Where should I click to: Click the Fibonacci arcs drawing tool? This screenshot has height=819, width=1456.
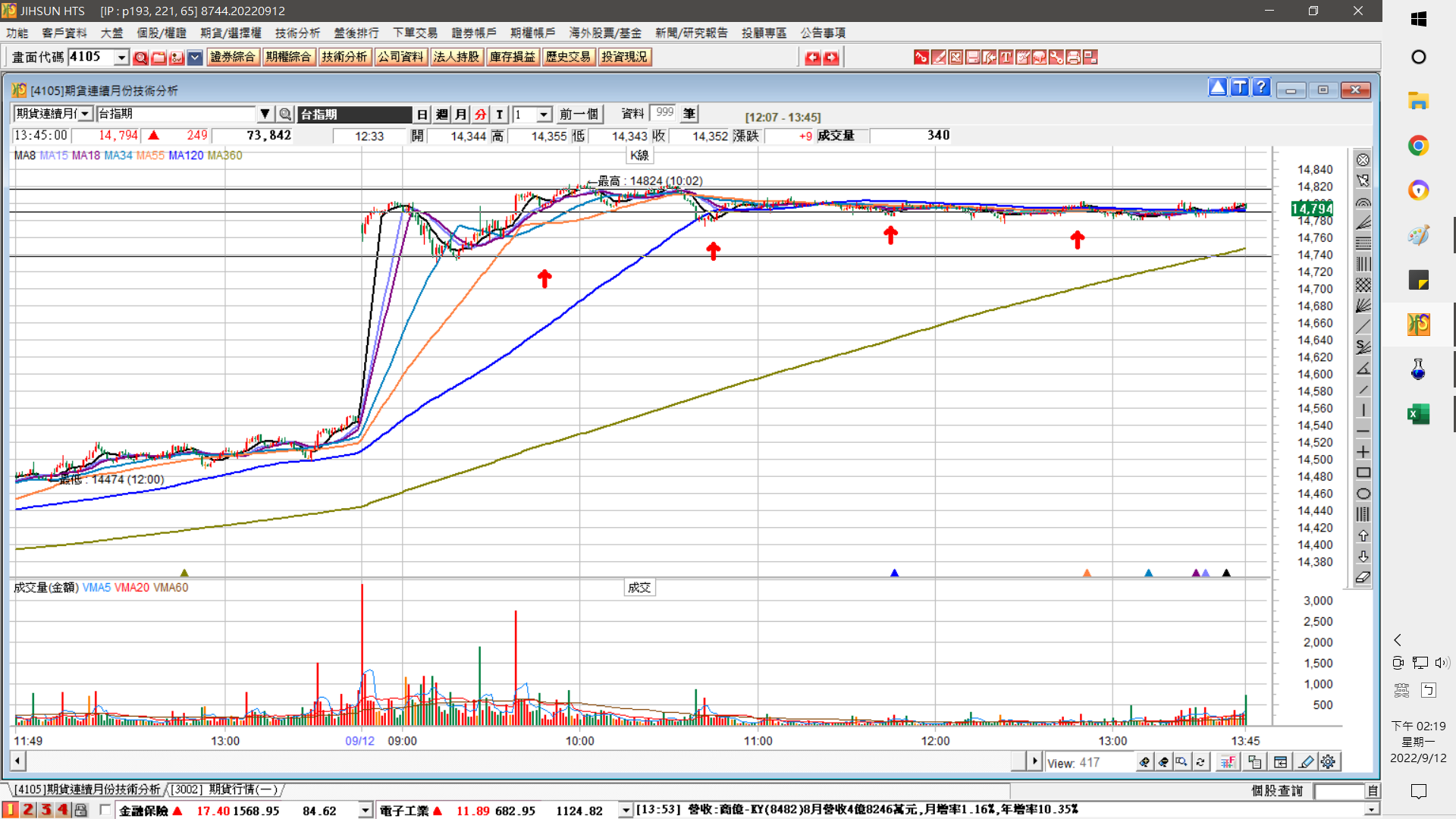click(1363, 202)
